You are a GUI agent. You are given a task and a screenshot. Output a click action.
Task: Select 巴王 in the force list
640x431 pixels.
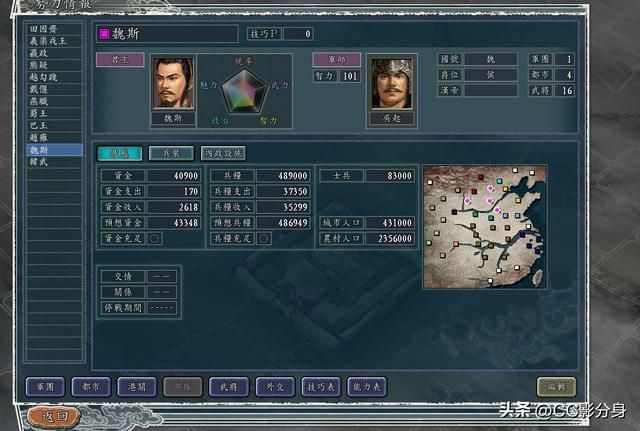[54, 125]
